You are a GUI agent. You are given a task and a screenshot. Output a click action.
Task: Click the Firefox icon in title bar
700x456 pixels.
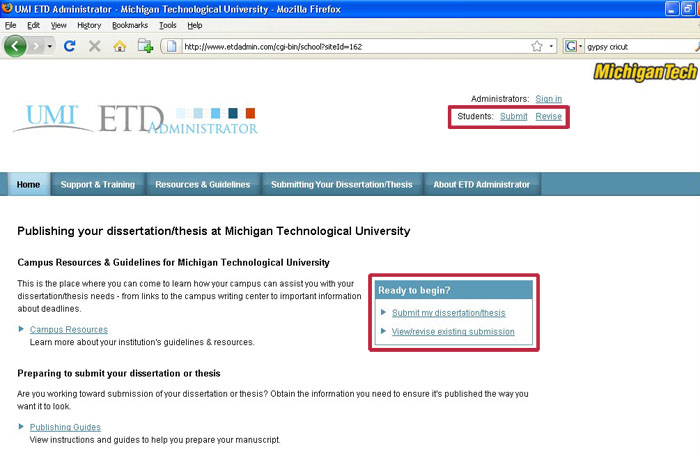click(x=7, y=8)
